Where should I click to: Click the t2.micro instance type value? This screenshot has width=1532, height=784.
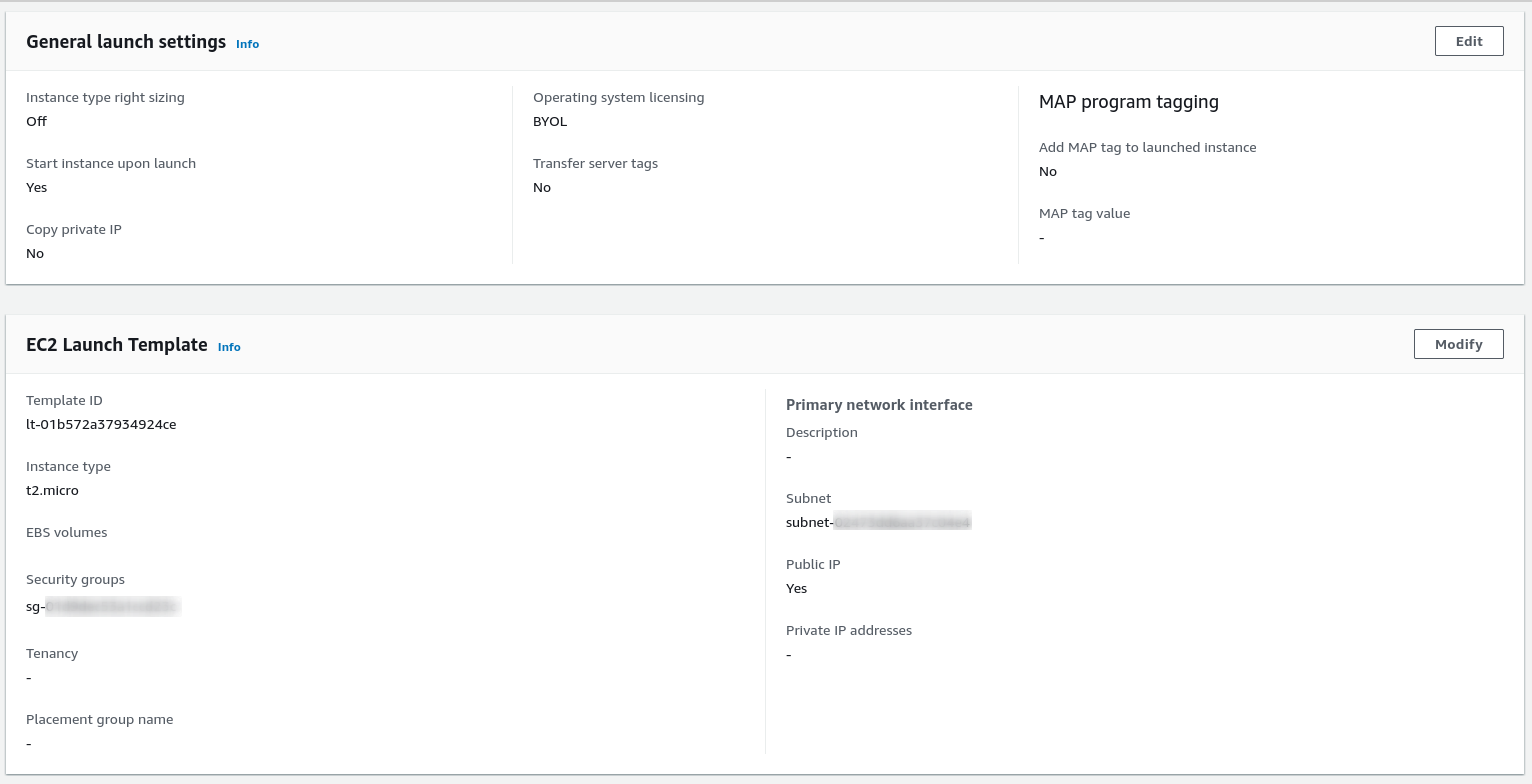click(52, 490)
